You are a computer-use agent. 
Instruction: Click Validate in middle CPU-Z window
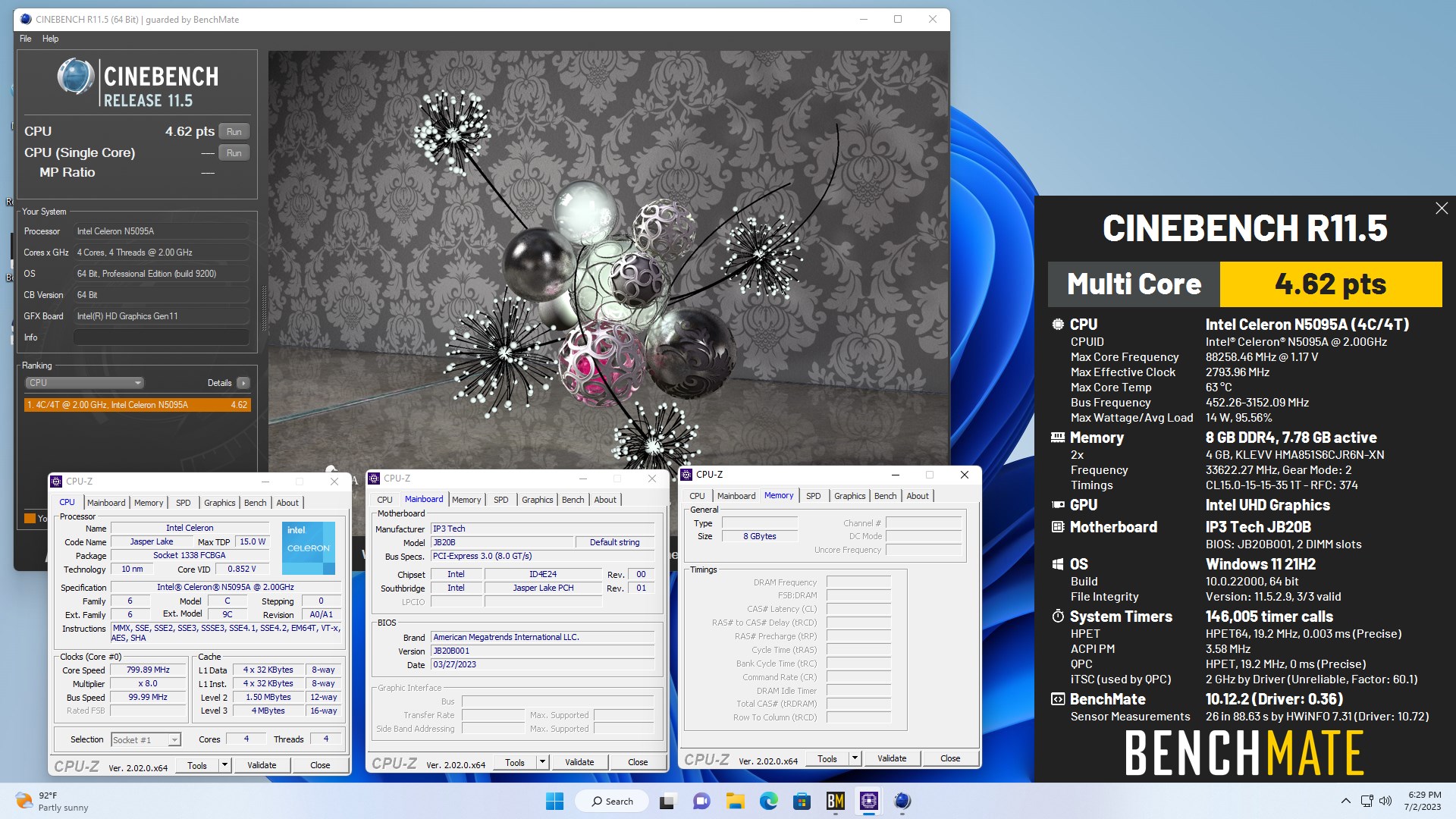tap(579, 762)
